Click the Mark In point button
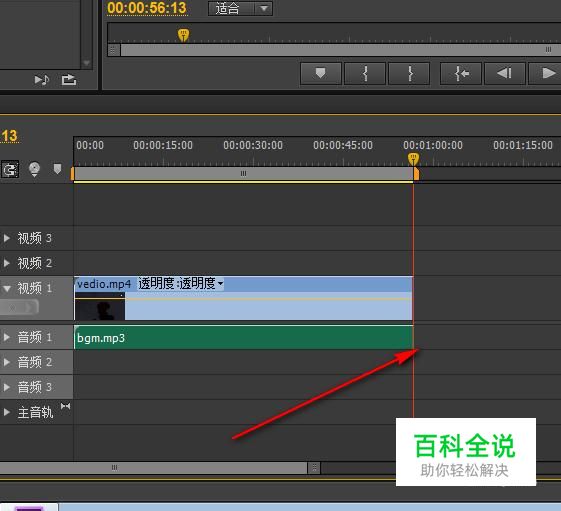561x511 pixels. [365, 73]
